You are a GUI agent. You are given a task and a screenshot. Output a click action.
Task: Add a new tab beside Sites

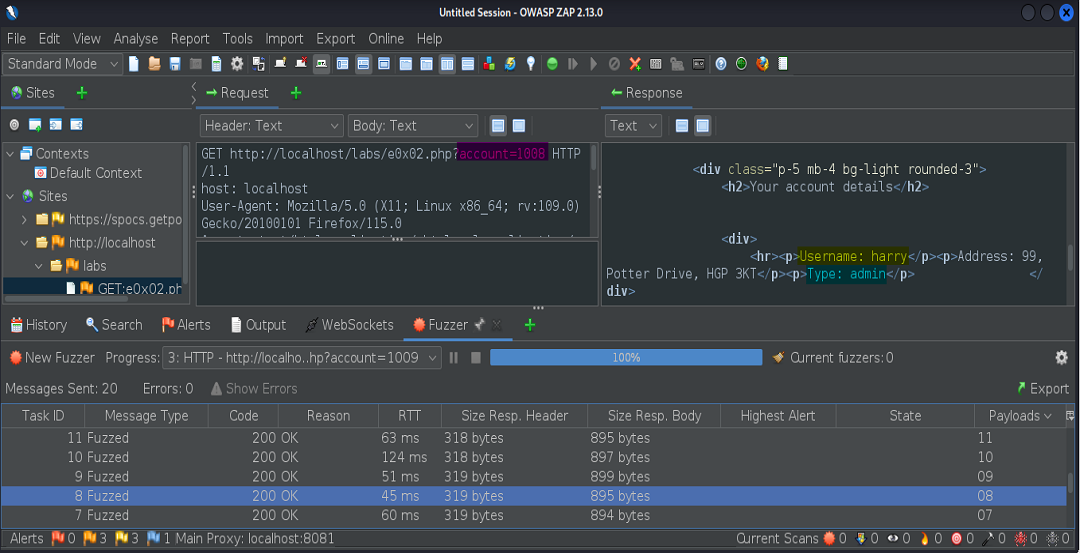(x=81, y=93)
